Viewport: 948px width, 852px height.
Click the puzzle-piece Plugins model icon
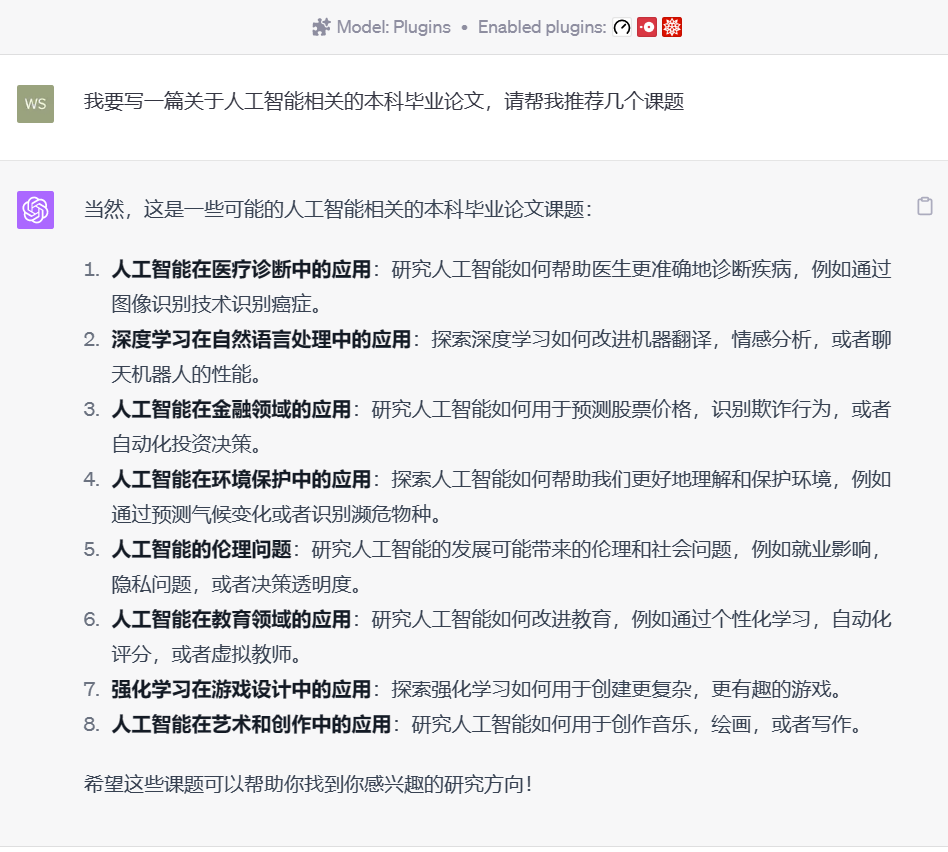click(x=321, y=27)
